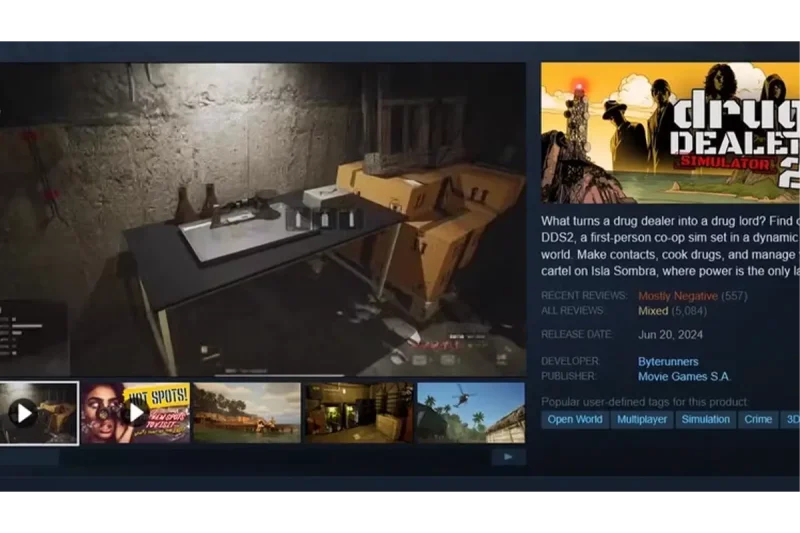Click the (557) recent reviews count
The image size is (800, 533).
(x=734, y=296)
